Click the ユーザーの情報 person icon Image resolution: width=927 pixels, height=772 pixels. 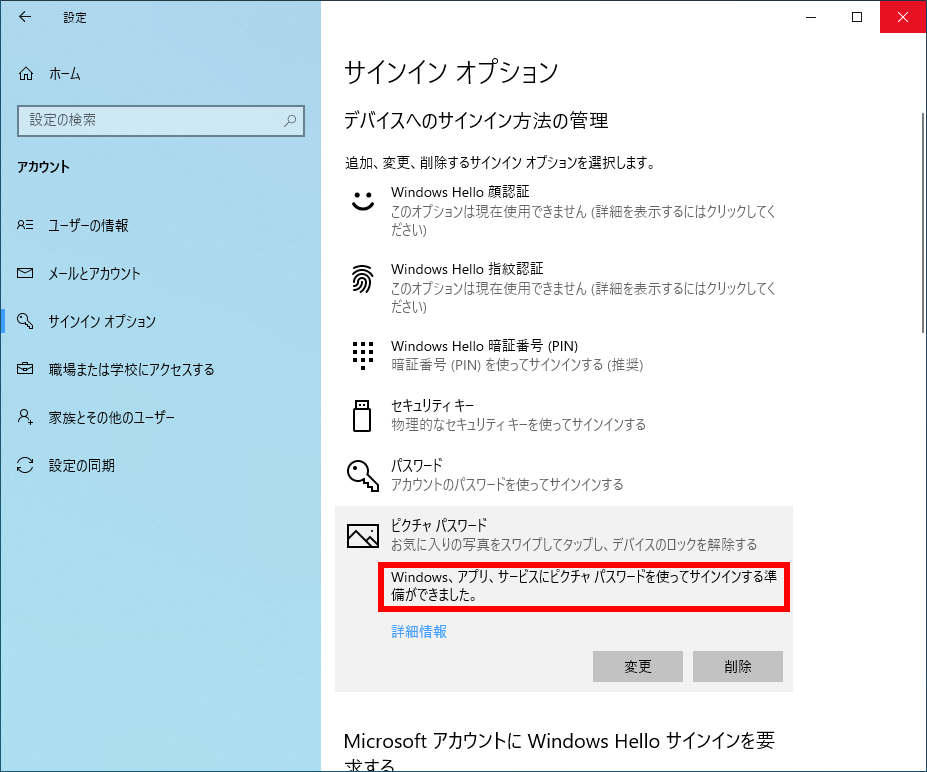(25, 225)
